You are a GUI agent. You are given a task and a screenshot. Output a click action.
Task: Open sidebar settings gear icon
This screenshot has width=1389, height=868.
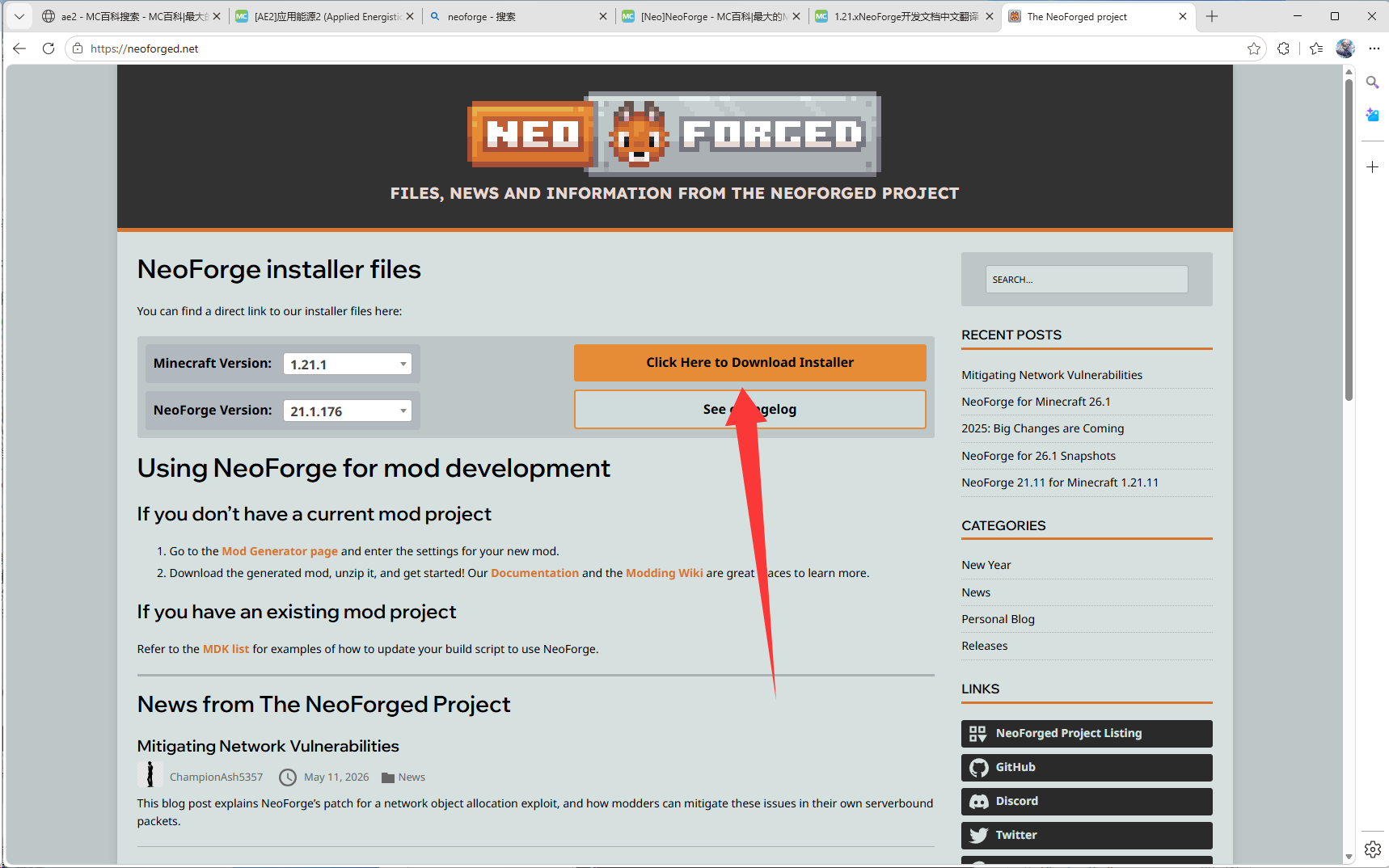click(1373, 849)
